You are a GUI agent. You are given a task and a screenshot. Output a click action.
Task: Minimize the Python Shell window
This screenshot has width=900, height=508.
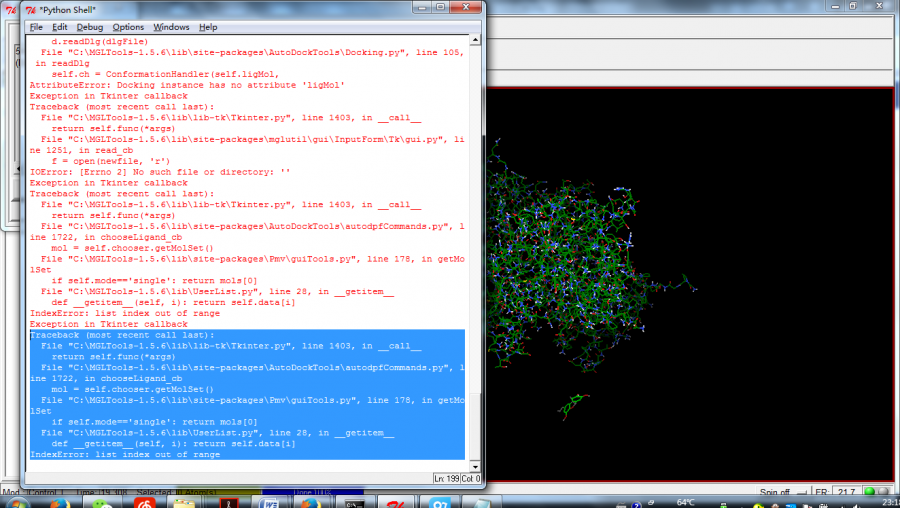click(x=422, y=7)
